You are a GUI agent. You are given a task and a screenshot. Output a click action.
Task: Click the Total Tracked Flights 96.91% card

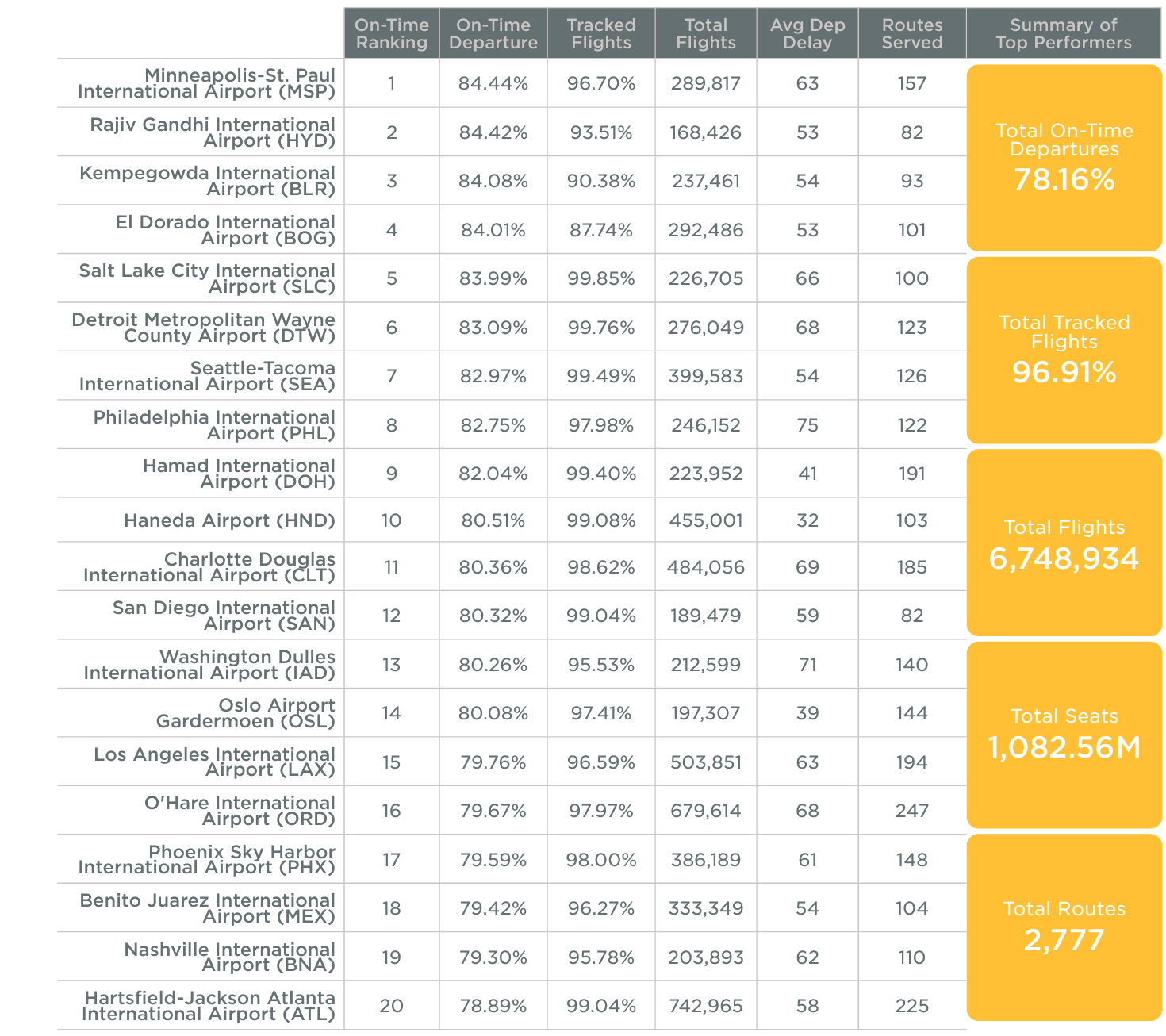click(1064, 350)
